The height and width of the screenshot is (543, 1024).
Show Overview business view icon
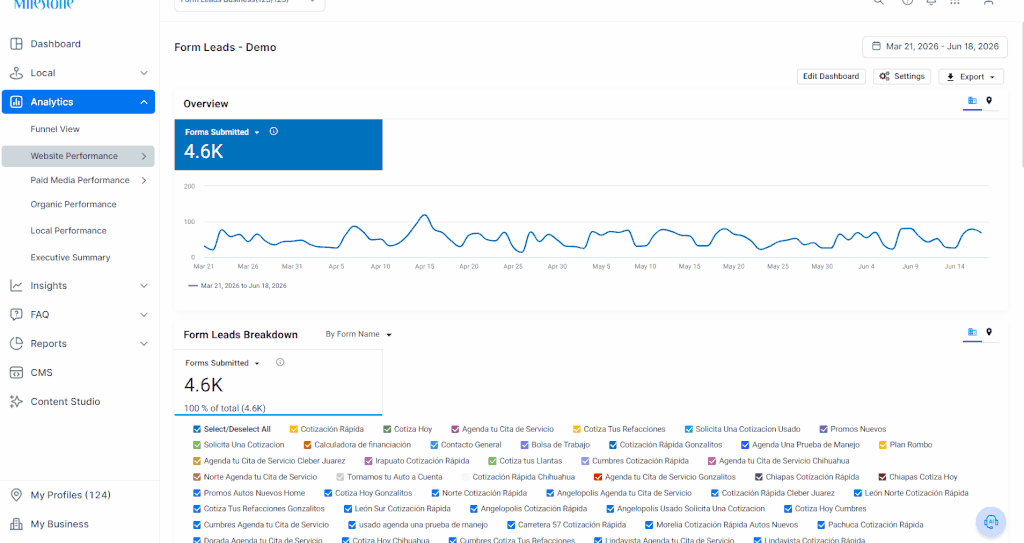(x=972, y=101)
